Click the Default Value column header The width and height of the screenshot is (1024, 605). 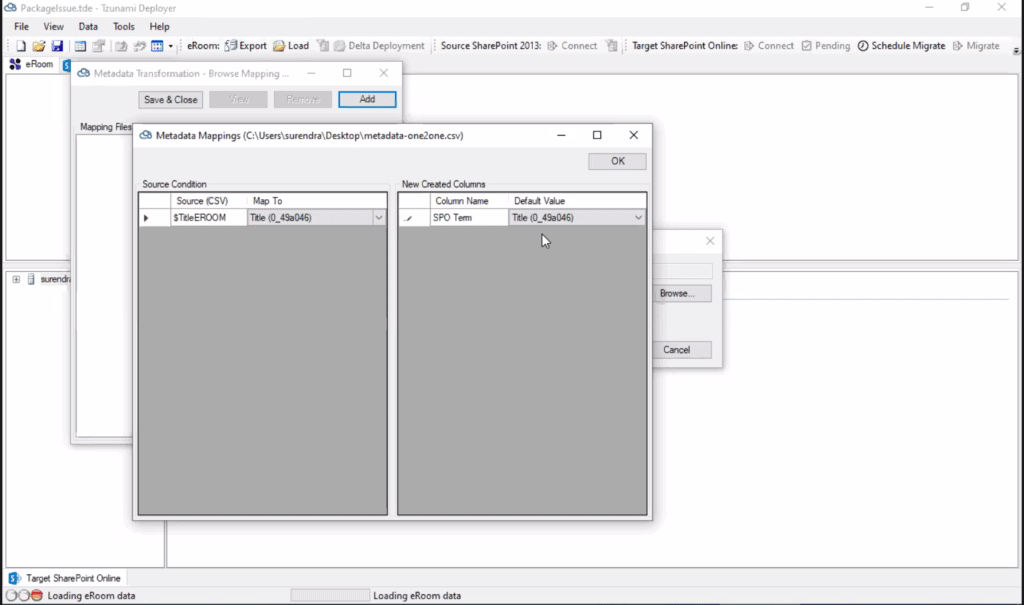[x=577, y=201]
